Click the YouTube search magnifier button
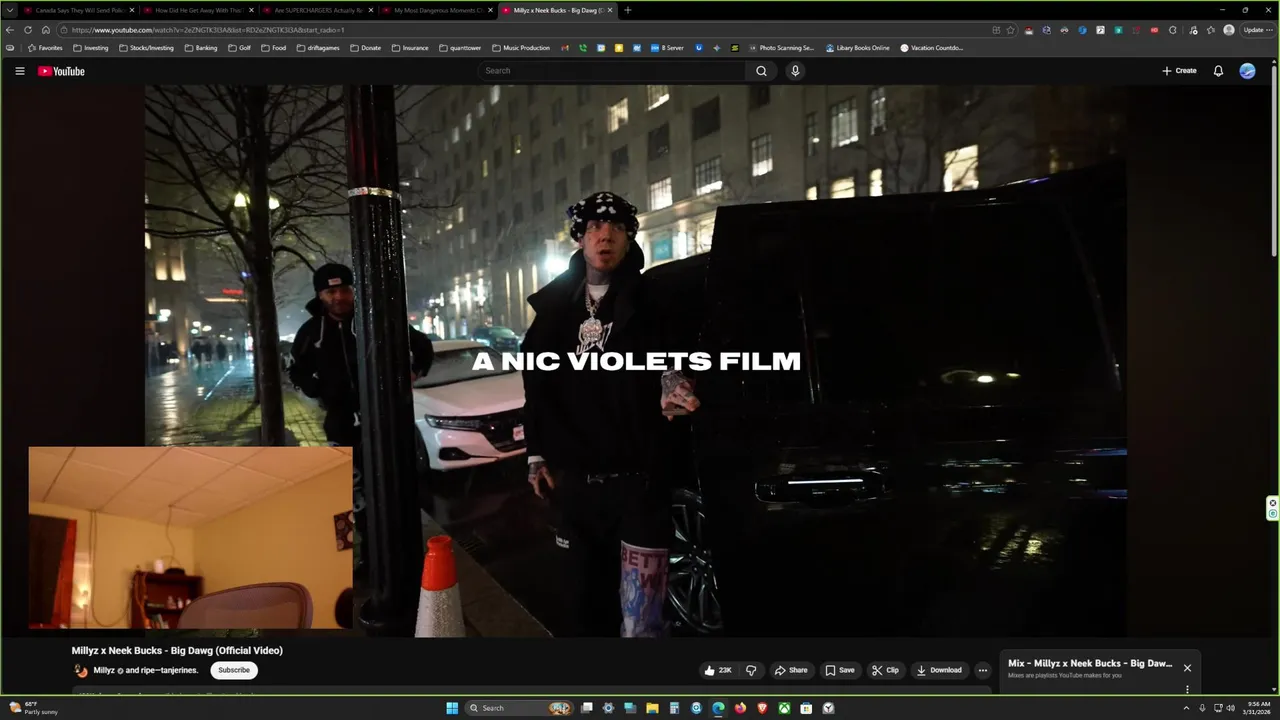Image resolution: width=1280 pixels, height=720 pixels. click(x=761, y=71)
